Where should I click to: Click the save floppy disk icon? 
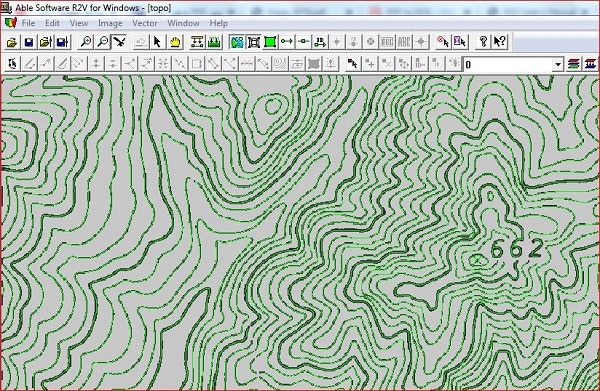pyautogui.click(x=29, y=42)
